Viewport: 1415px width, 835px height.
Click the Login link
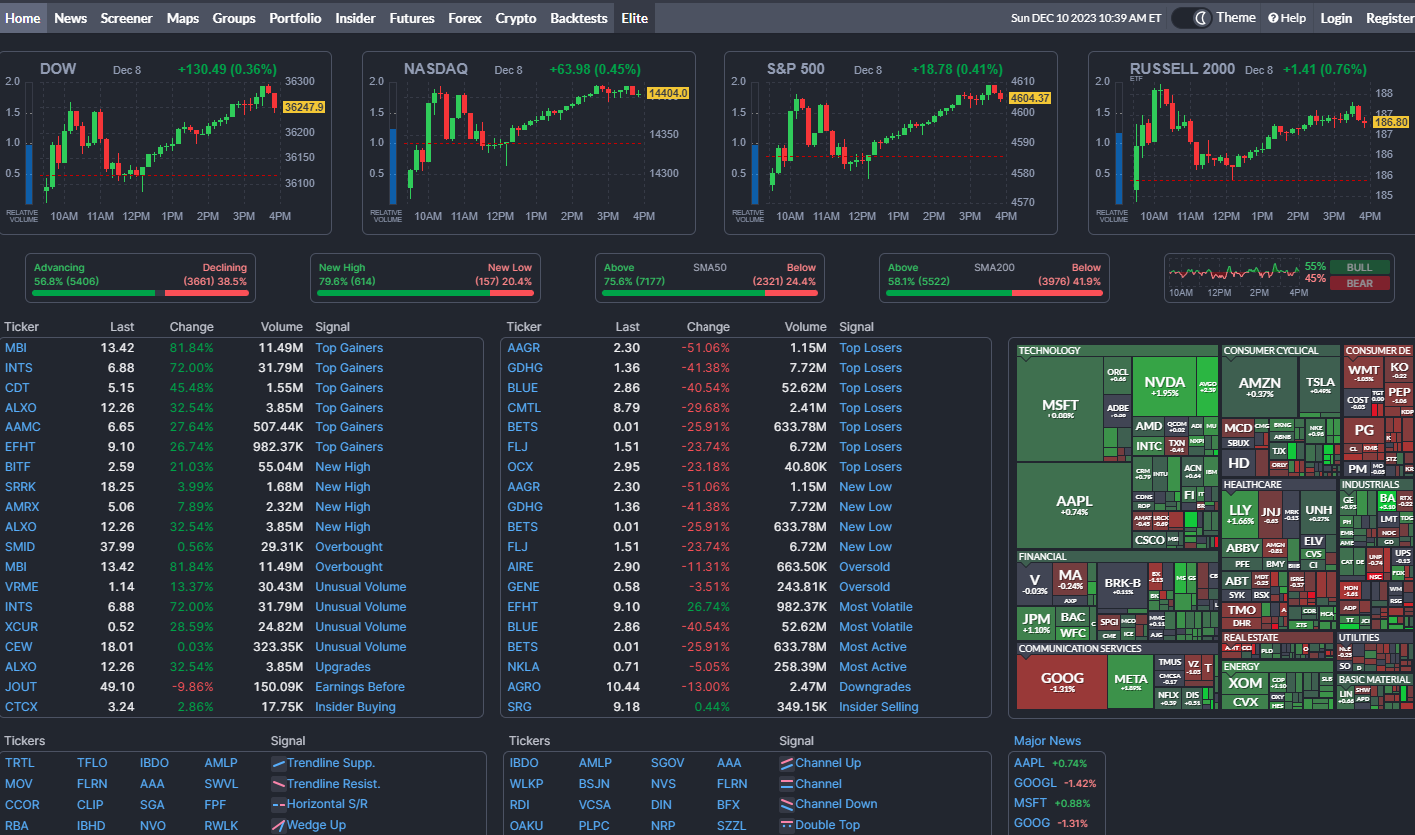coord(1336,18)
